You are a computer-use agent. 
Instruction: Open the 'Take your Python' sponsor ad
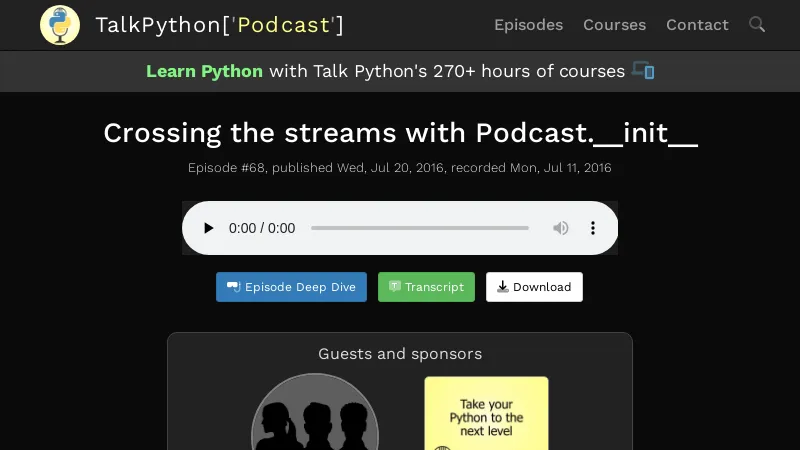[486, 412]
